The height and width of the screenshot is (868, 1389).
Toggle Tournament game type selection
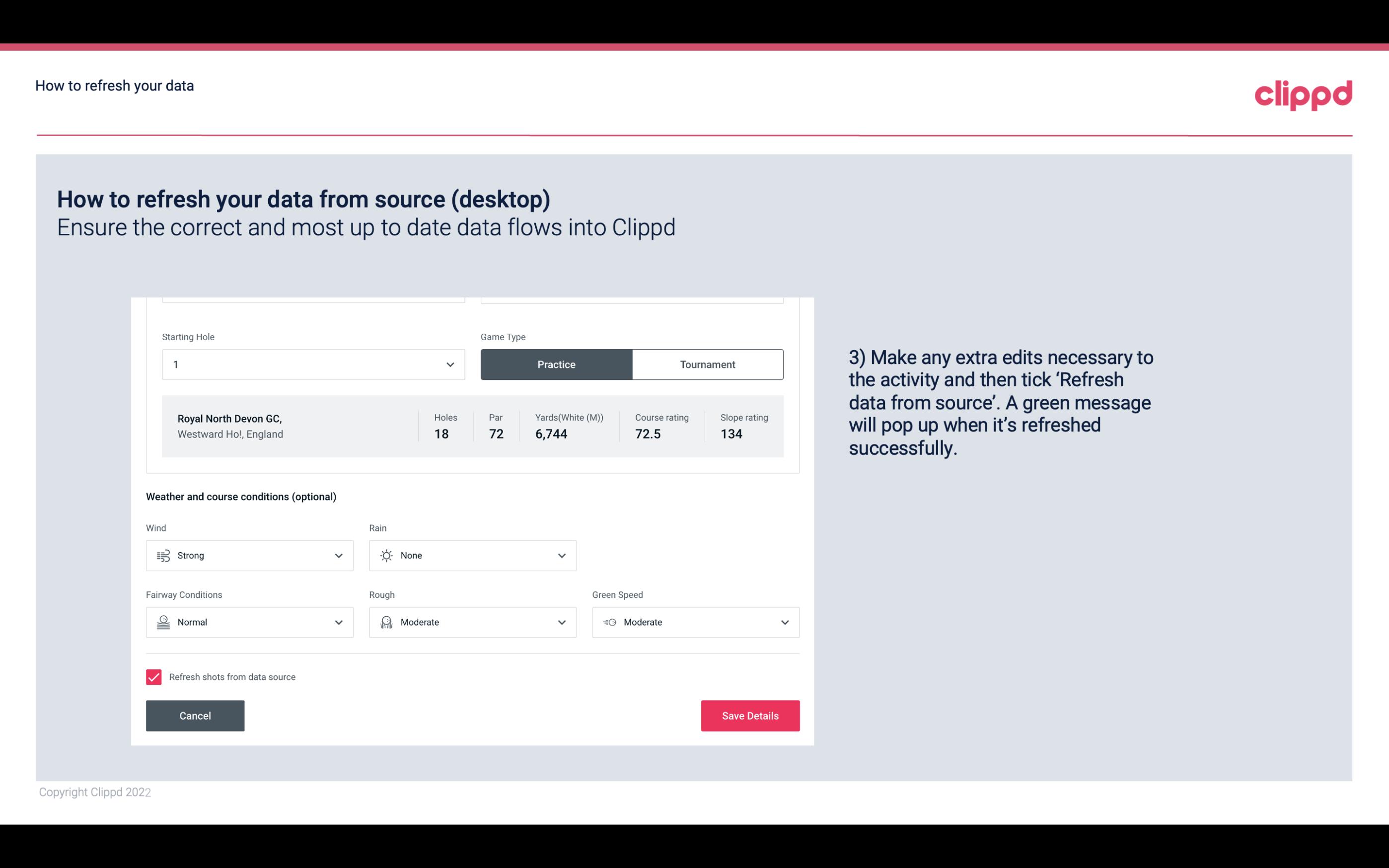tap(707, 364)
